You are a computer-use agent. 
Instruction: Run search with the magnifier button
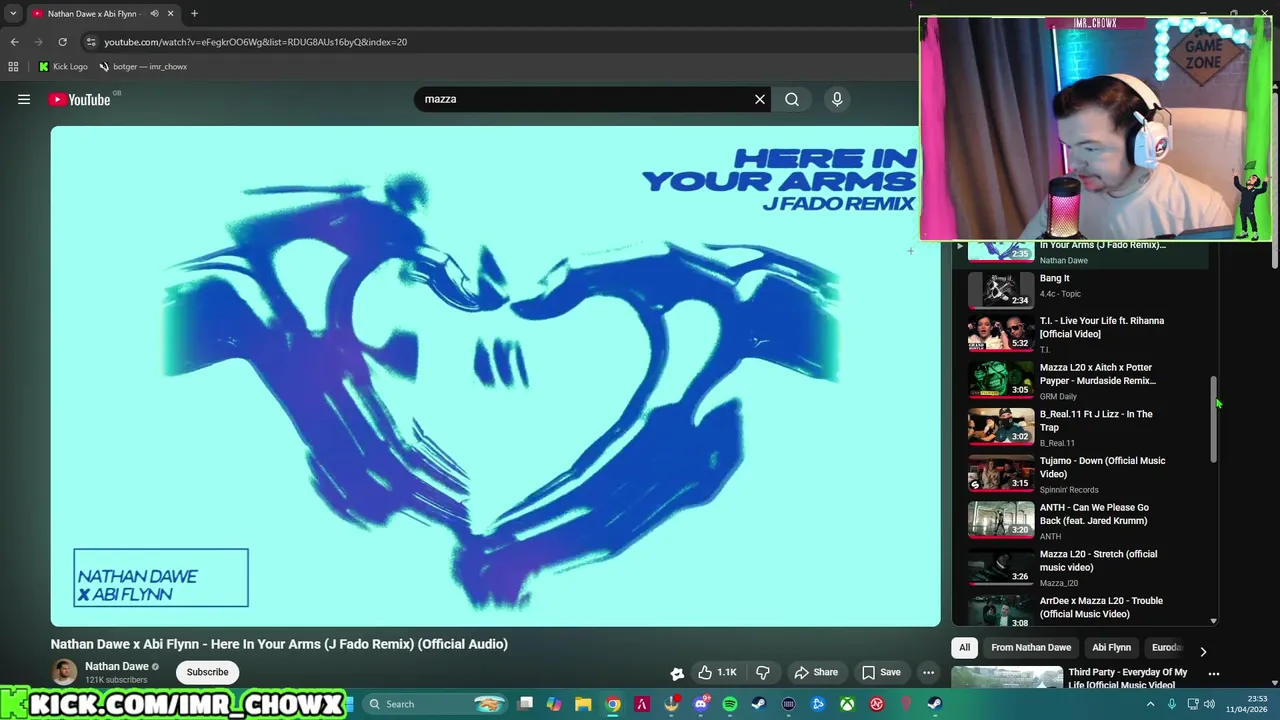792,99
